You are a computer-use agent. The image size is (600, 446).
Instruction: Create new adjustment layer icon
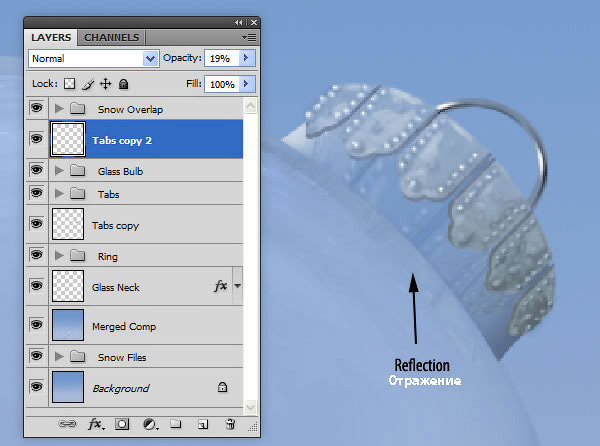click(x=150, y=424)
